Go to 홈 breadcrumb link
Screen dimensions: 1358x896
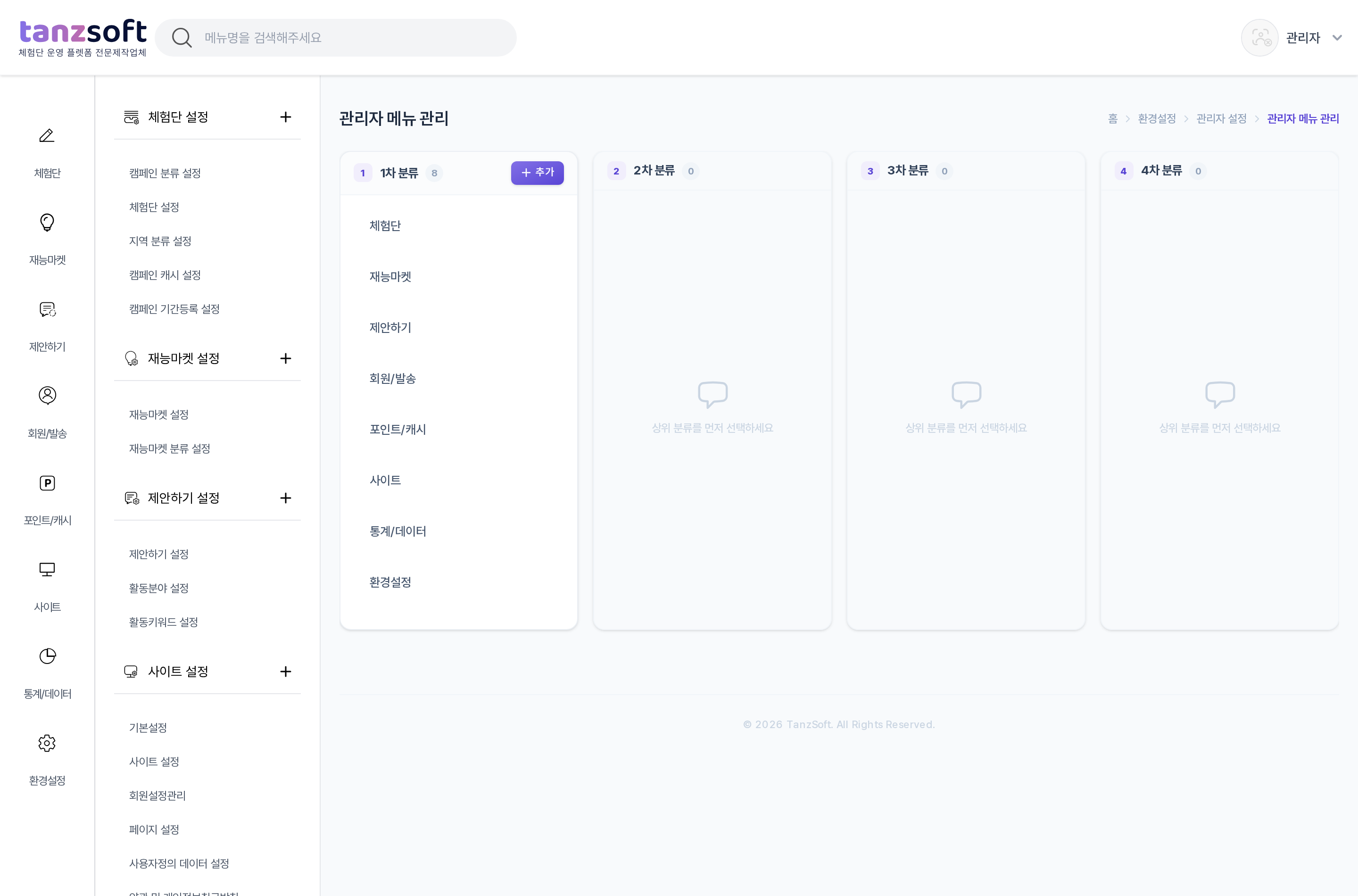click(1112, 118)
